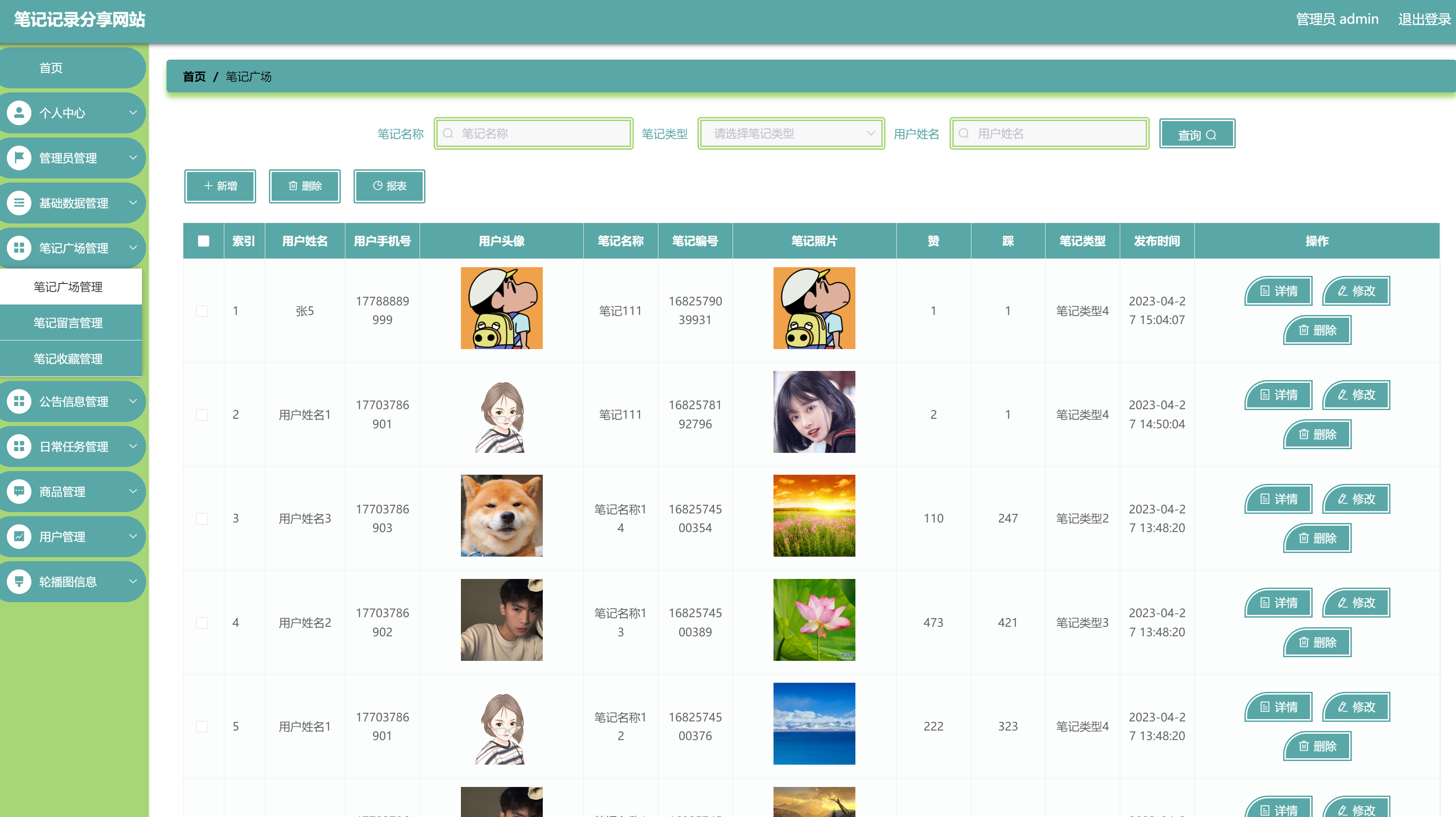
Task: Click the 删除 trash icon for 笔记名称14 row
Action: point(1304,538)
